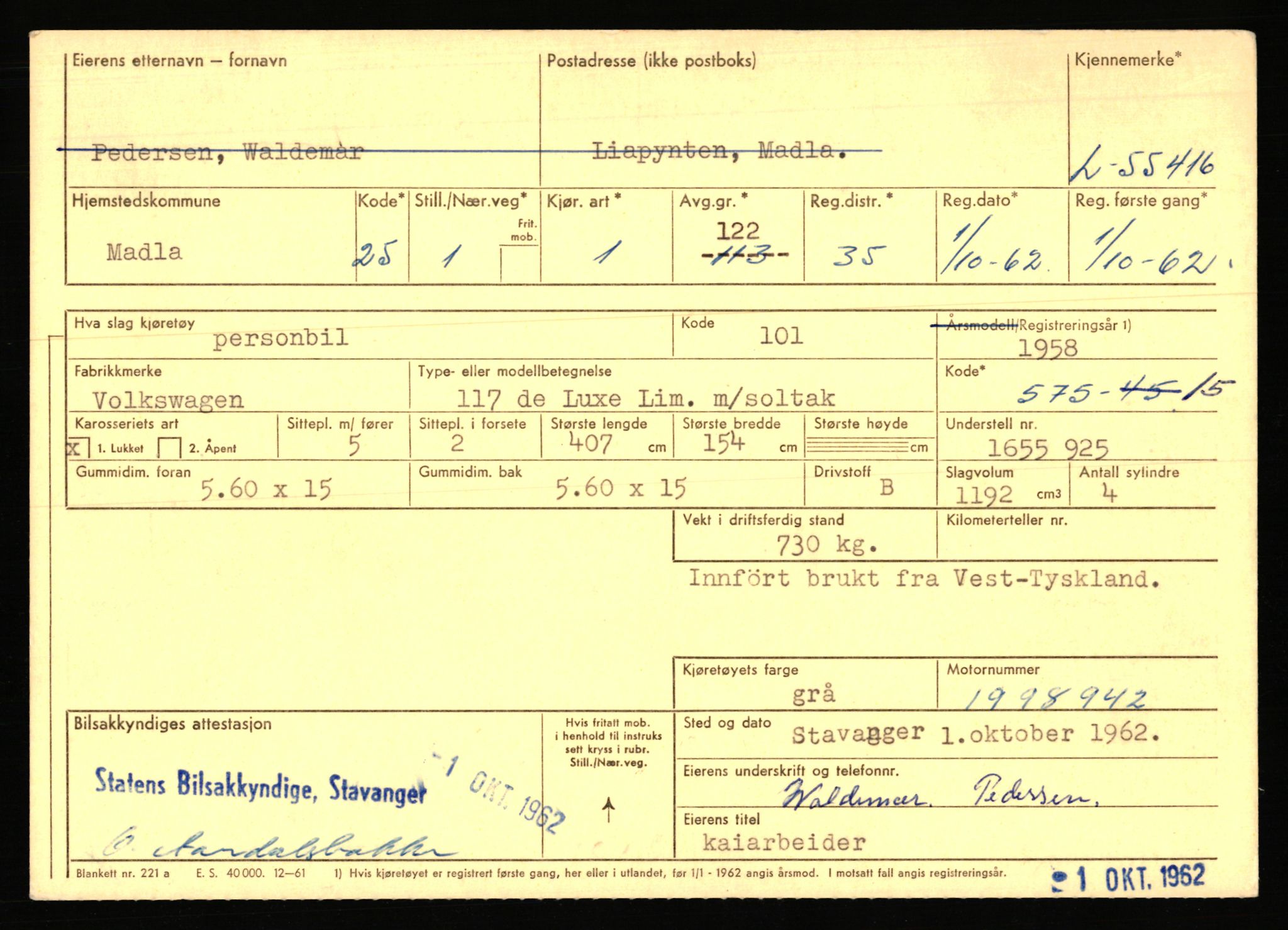Click the vehicle Kode value '101'
This screenshot has width=1288, height=930.
click(x=781, y=335)
